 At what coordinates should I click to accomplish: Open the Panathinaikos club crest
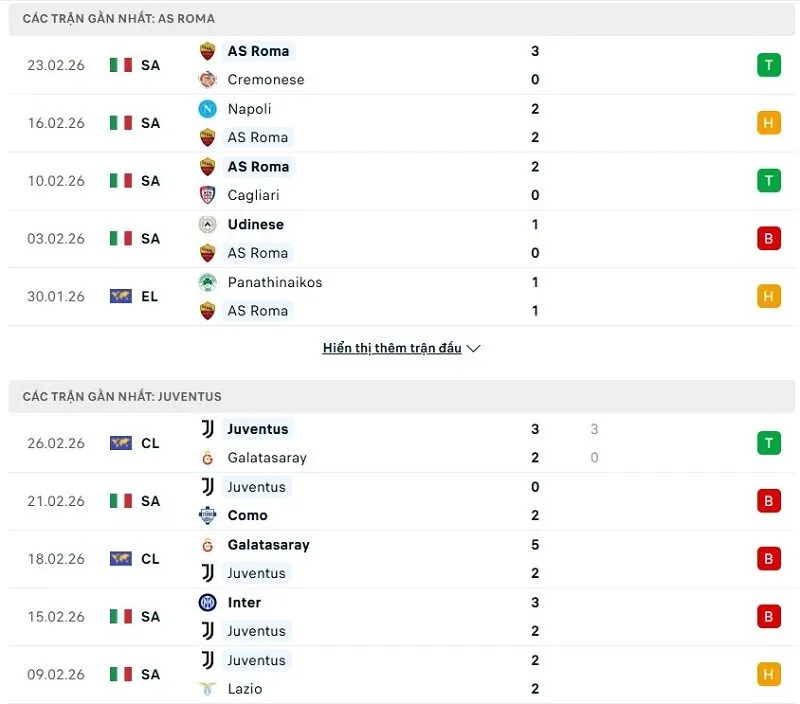[x=208, y=282]
